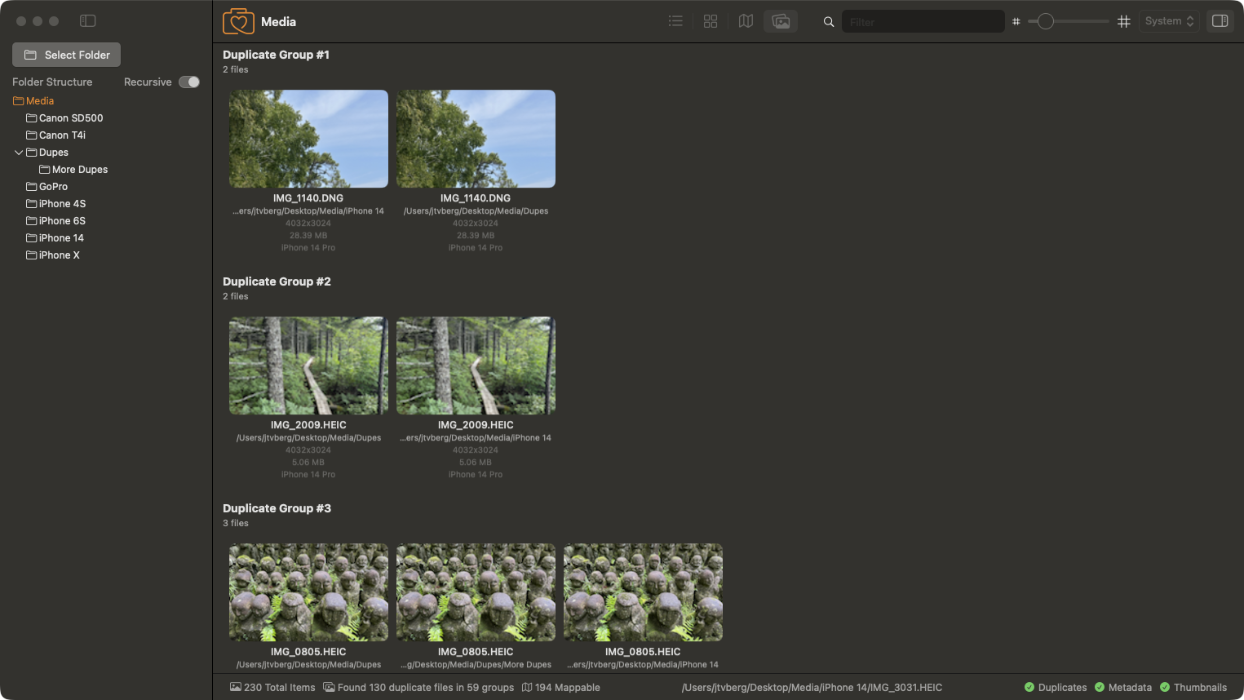
Task: Toggle the left sidebar visibility
Action: pyautogui.click(x=88, y=20)
